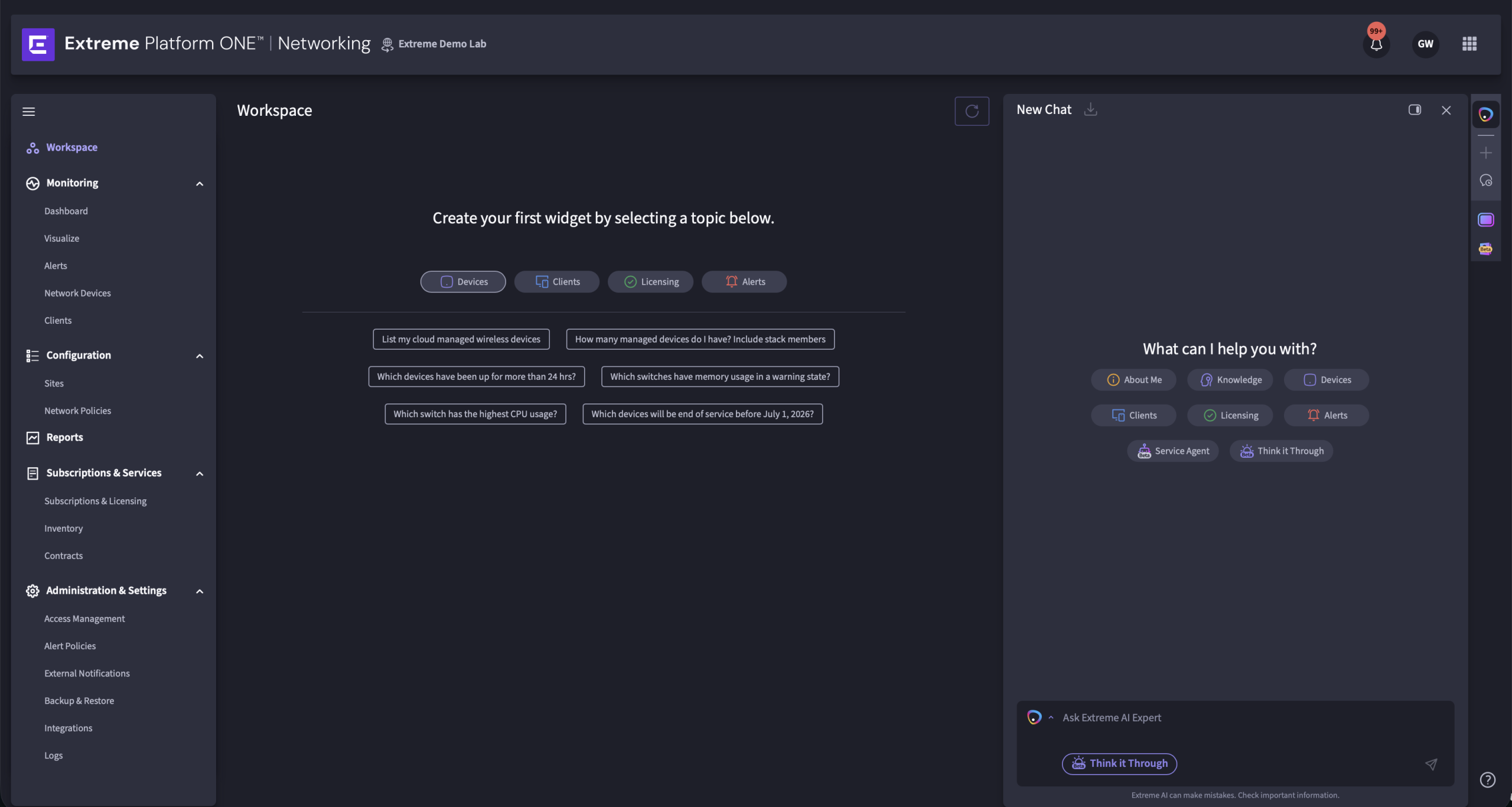Click the Subscriptions & Services document icon
The width and height of the screenshot is (1512, 807).
click(x=32, y=473)
